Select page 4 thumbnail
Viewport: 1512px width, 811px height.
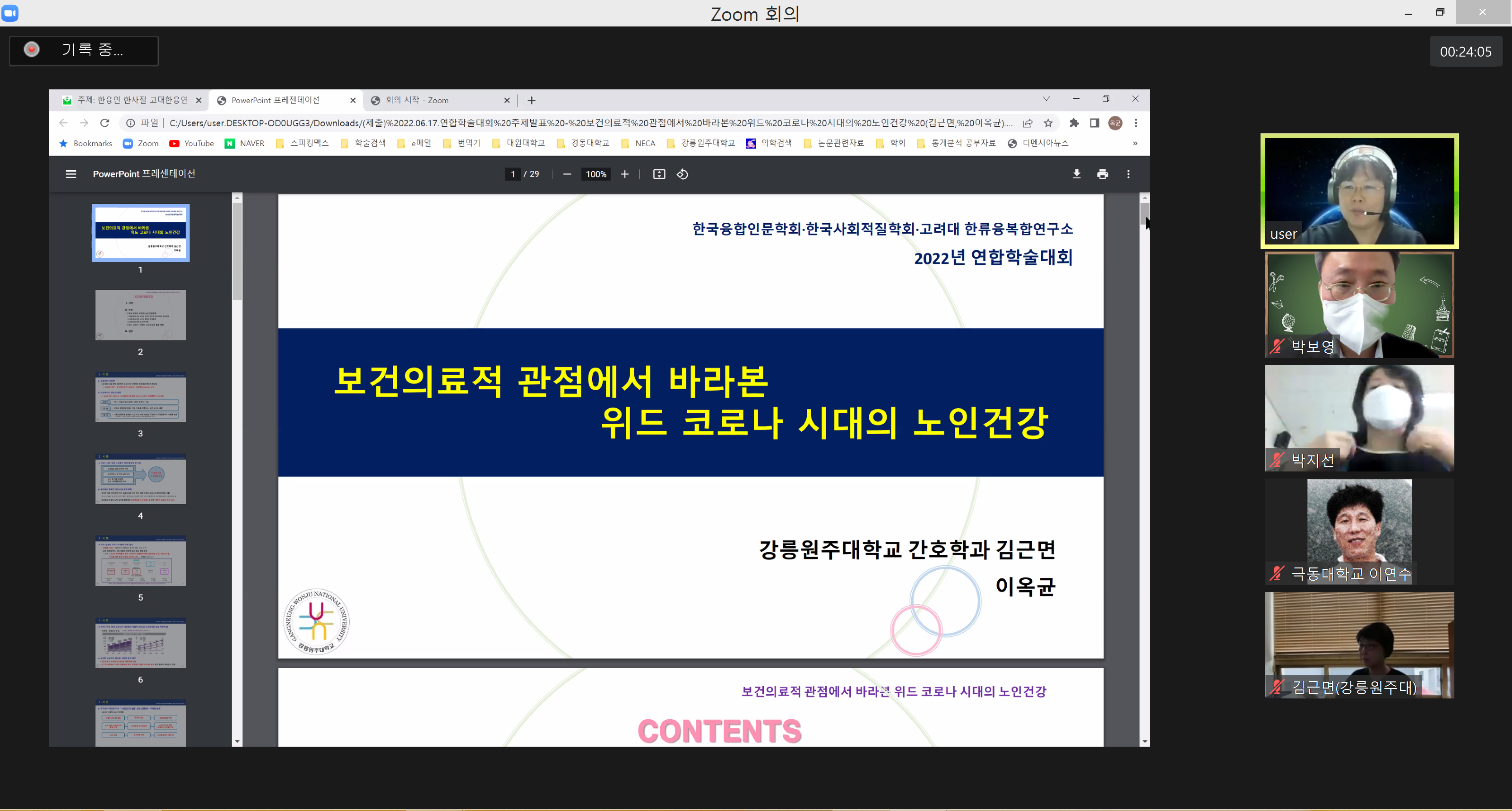pyautogui.click(x=140, y=479)
